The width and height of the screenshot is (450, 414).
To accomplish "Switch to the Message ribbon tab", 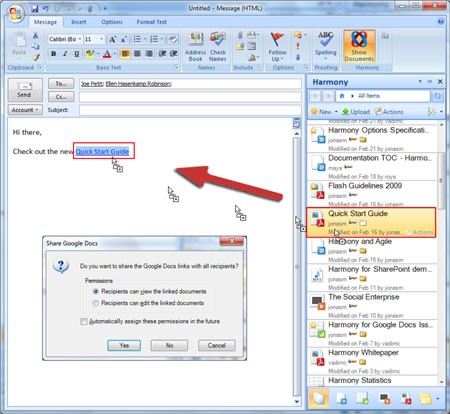I will (45, 22).
